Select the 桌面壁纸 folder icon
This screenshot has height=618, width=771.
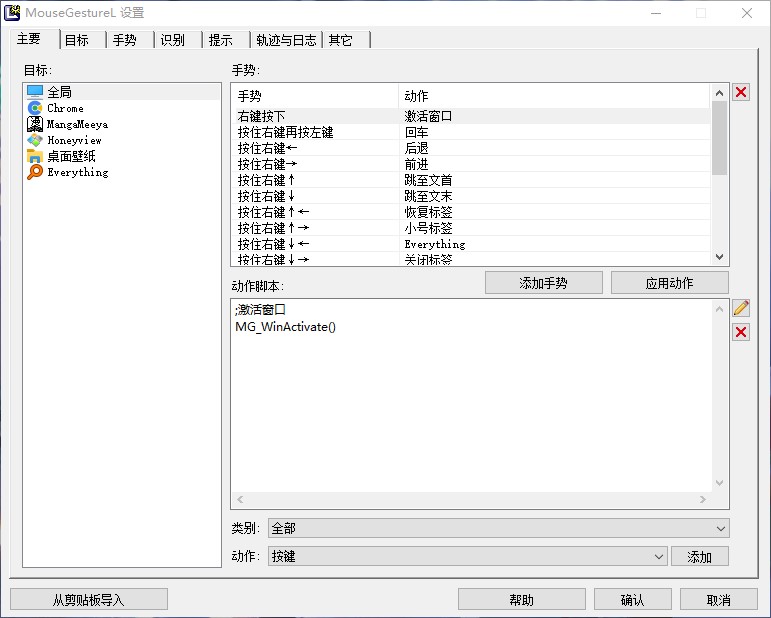35,156
